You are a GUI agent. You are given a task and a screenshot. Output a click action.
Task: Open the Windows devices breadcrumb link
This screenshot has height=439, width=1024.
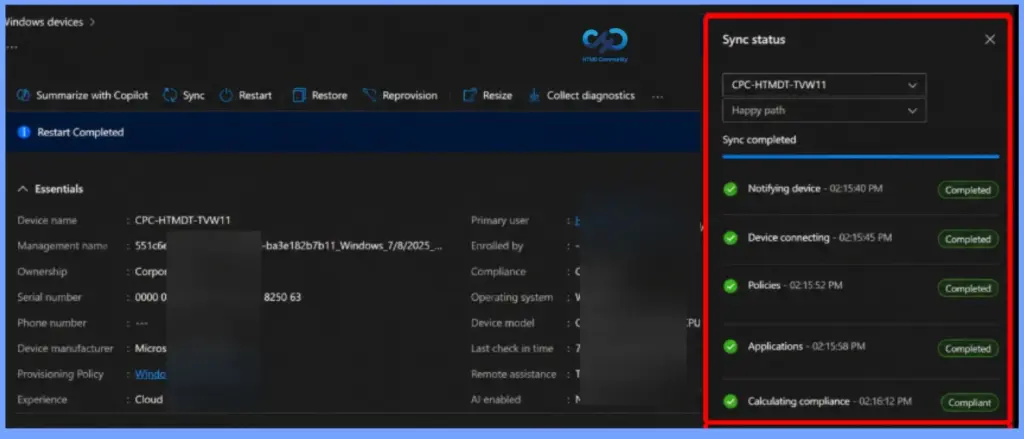tap(44, 22)
